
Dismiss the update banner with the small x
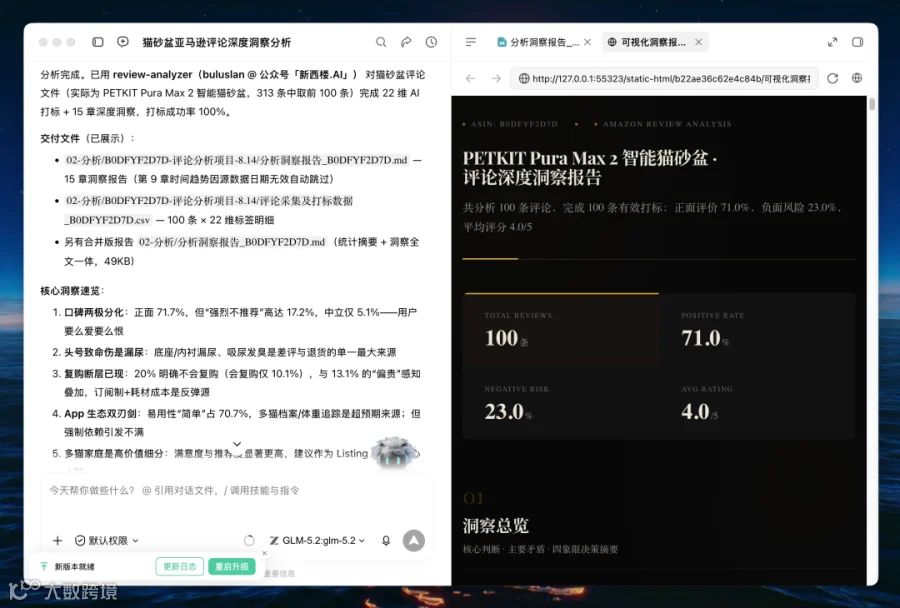265,553
